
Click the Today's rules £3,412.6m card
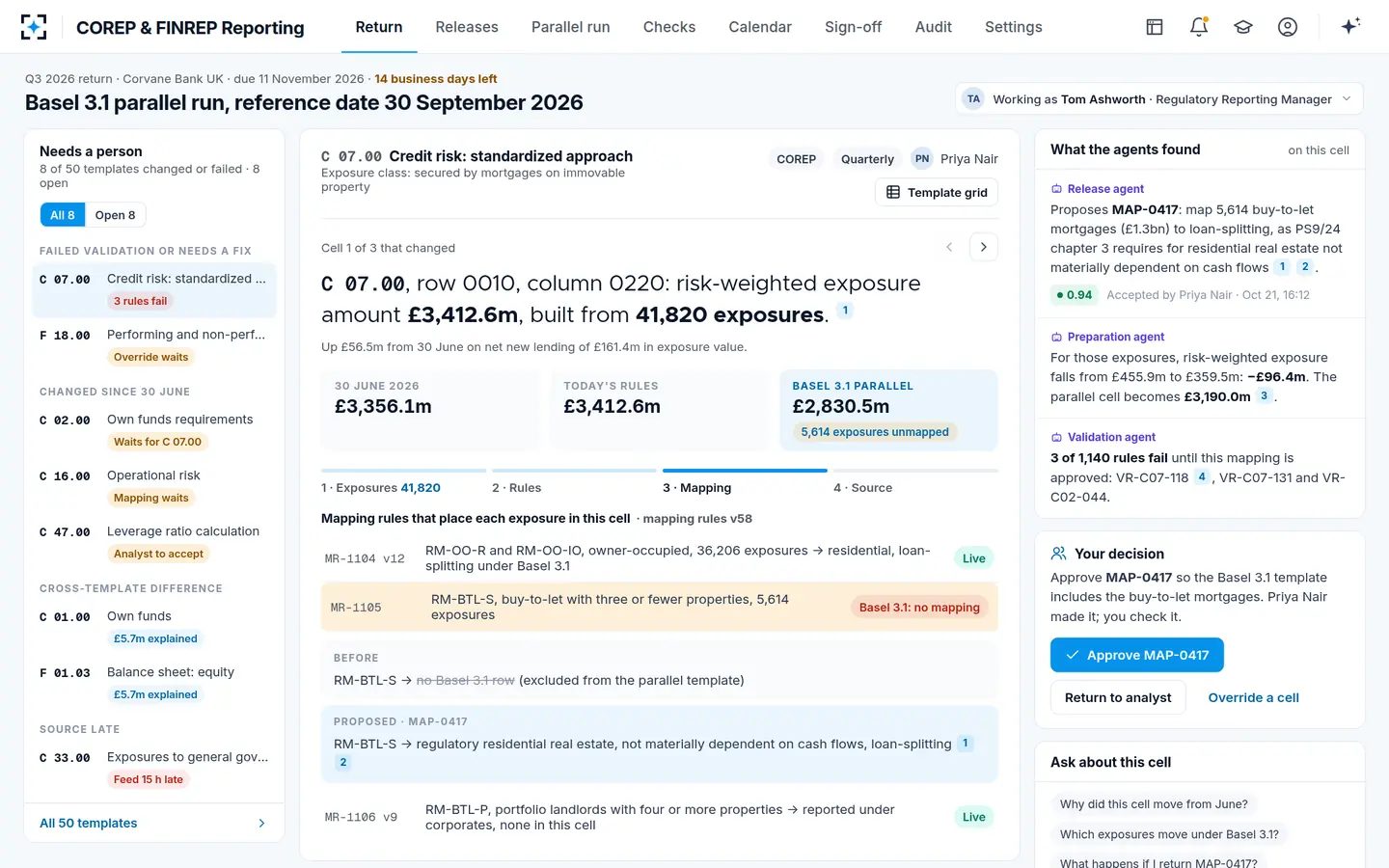[x=660, y=410]
